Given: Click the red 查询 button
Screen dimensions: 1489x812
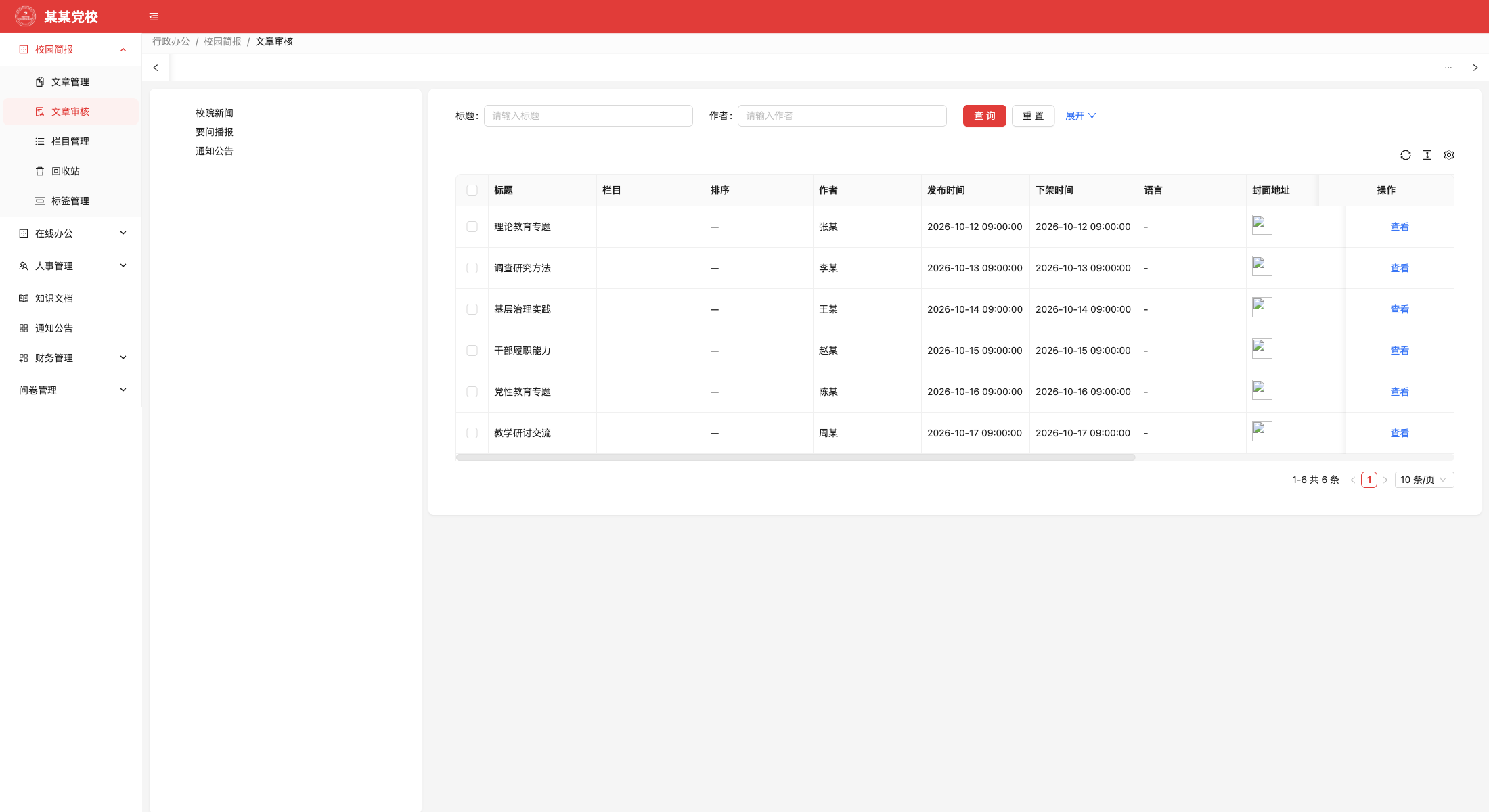Looking at the screenshot, I should pyautogui.click(x=985, y=116).
